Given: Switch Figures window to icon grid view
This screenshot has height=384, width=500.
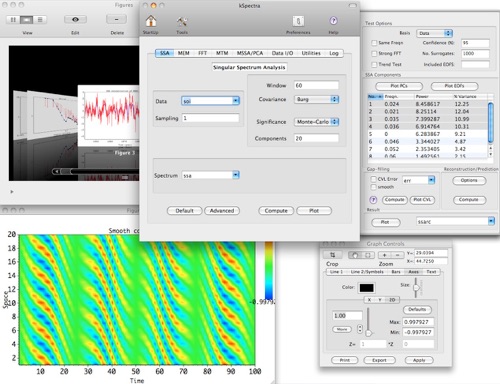Looking at the screenshot, I should (13, 20).
